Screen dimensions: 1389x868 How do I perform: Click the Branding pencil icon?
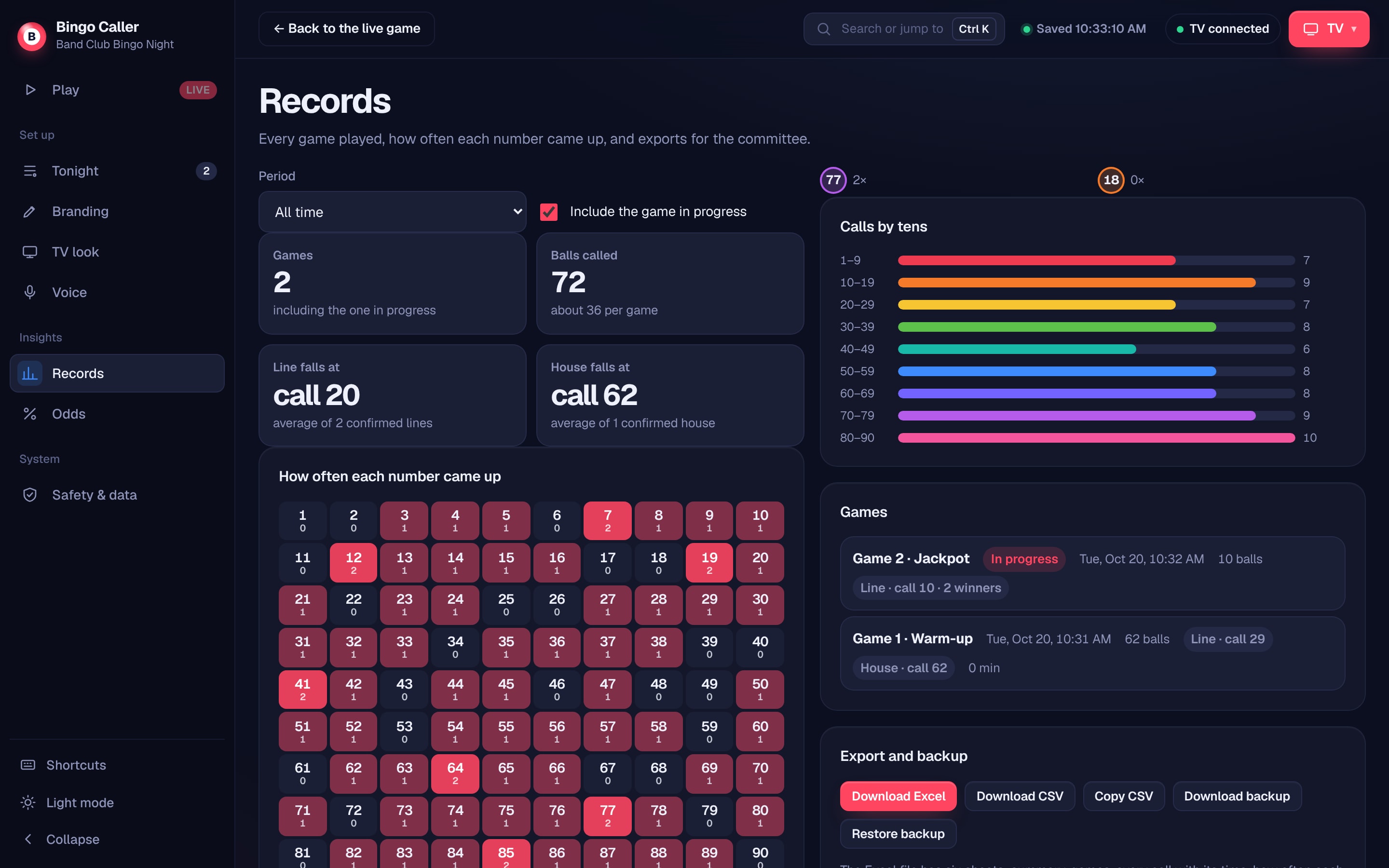point(30,211)
